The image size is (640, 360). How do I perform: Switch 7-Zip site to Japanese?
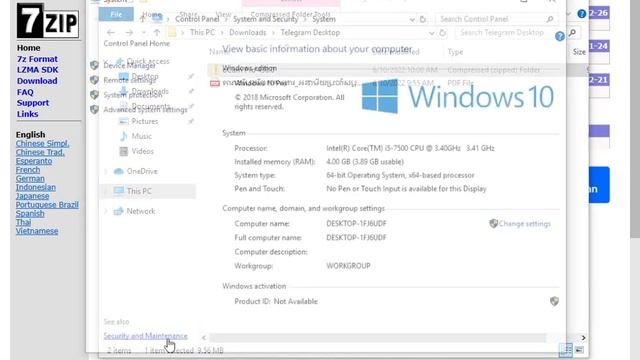click(32, 196)
